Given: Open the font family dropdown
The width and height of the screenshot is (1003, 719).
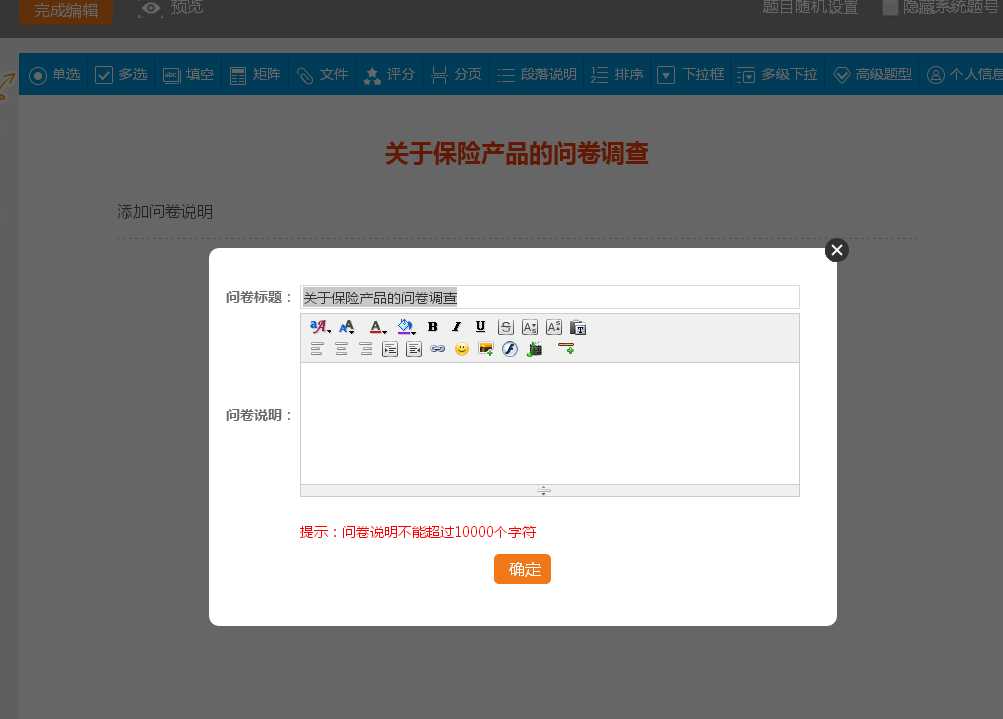Looking at the screenshot, I should (320, 328).
